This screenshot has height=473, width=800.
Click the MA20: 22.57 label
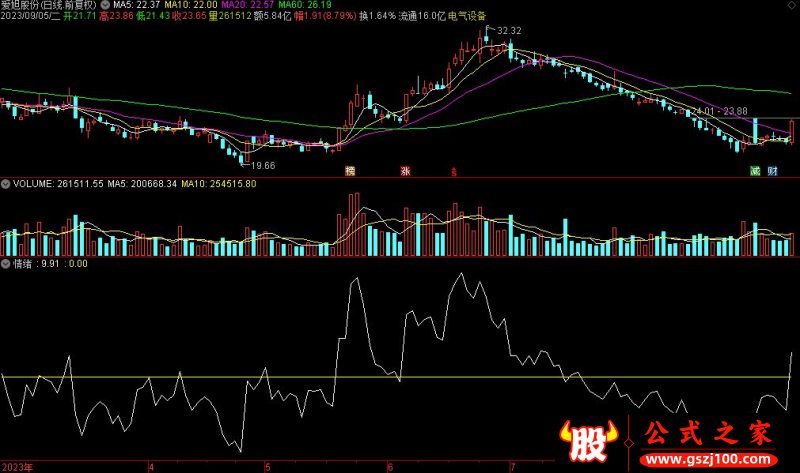[247, 5]
